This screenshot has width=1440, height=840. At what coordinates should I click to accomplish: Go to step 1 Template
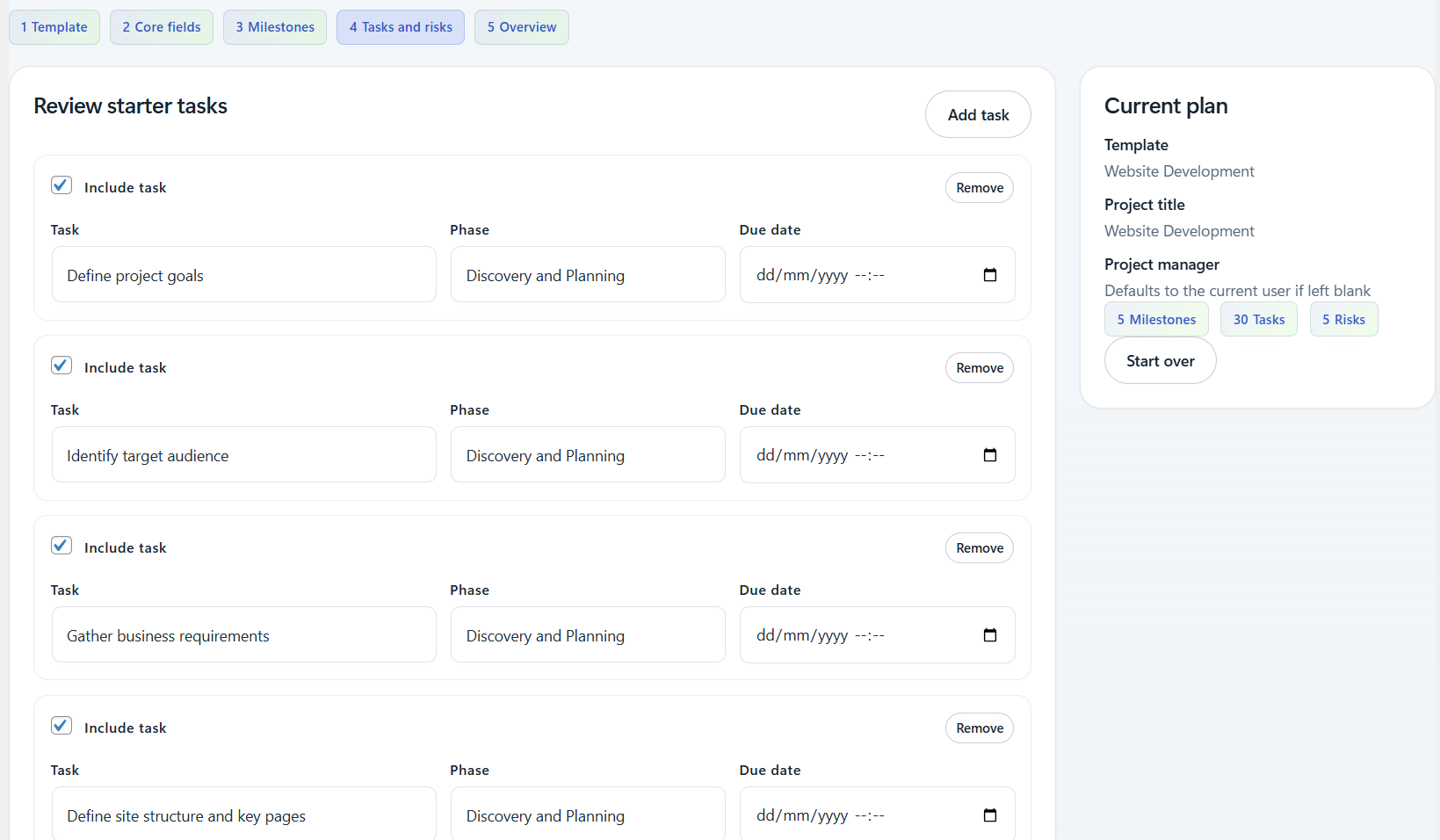pos(54,27)
